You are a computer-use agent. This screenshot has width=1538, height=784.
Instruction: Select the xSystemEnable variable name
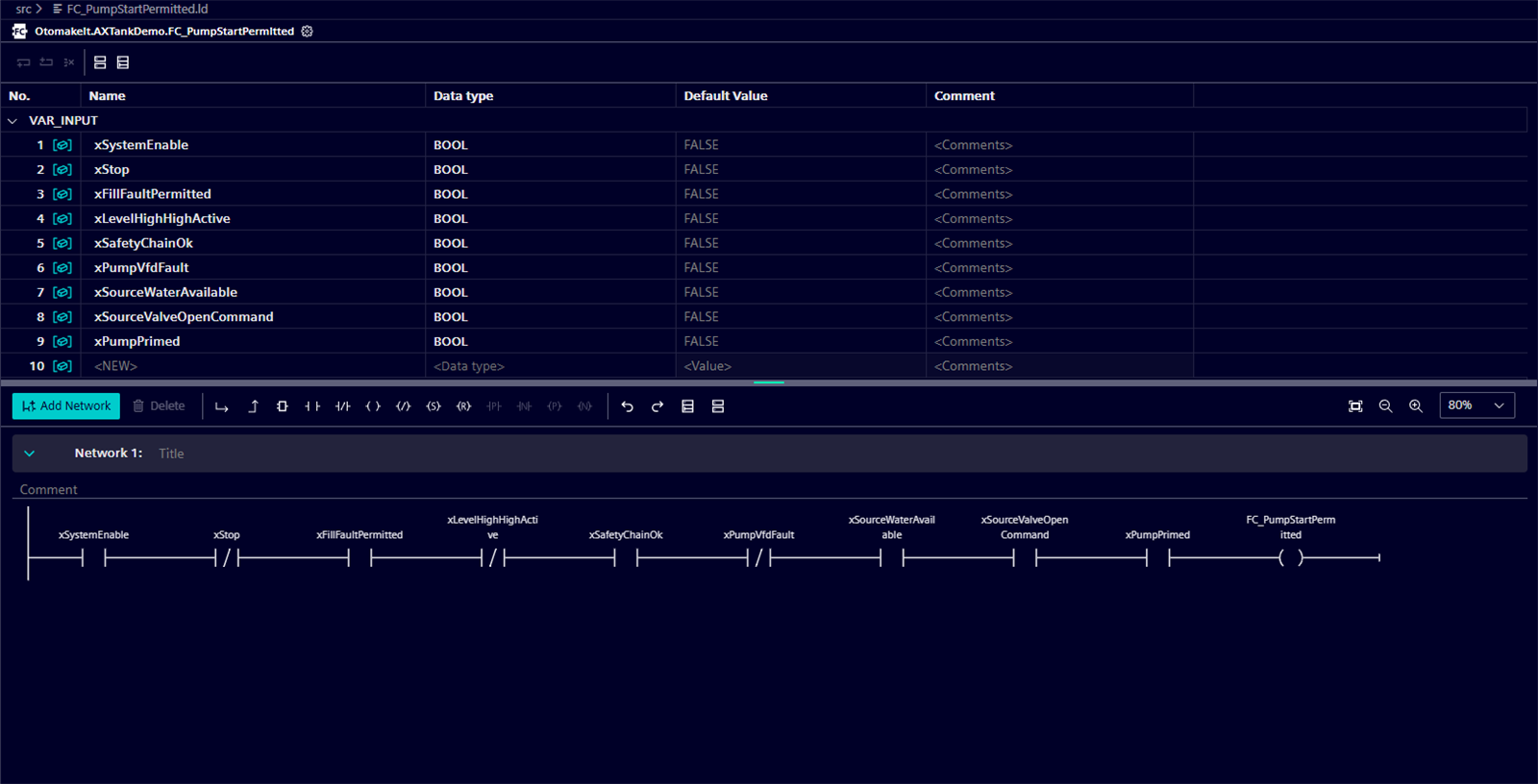(141, 145)
